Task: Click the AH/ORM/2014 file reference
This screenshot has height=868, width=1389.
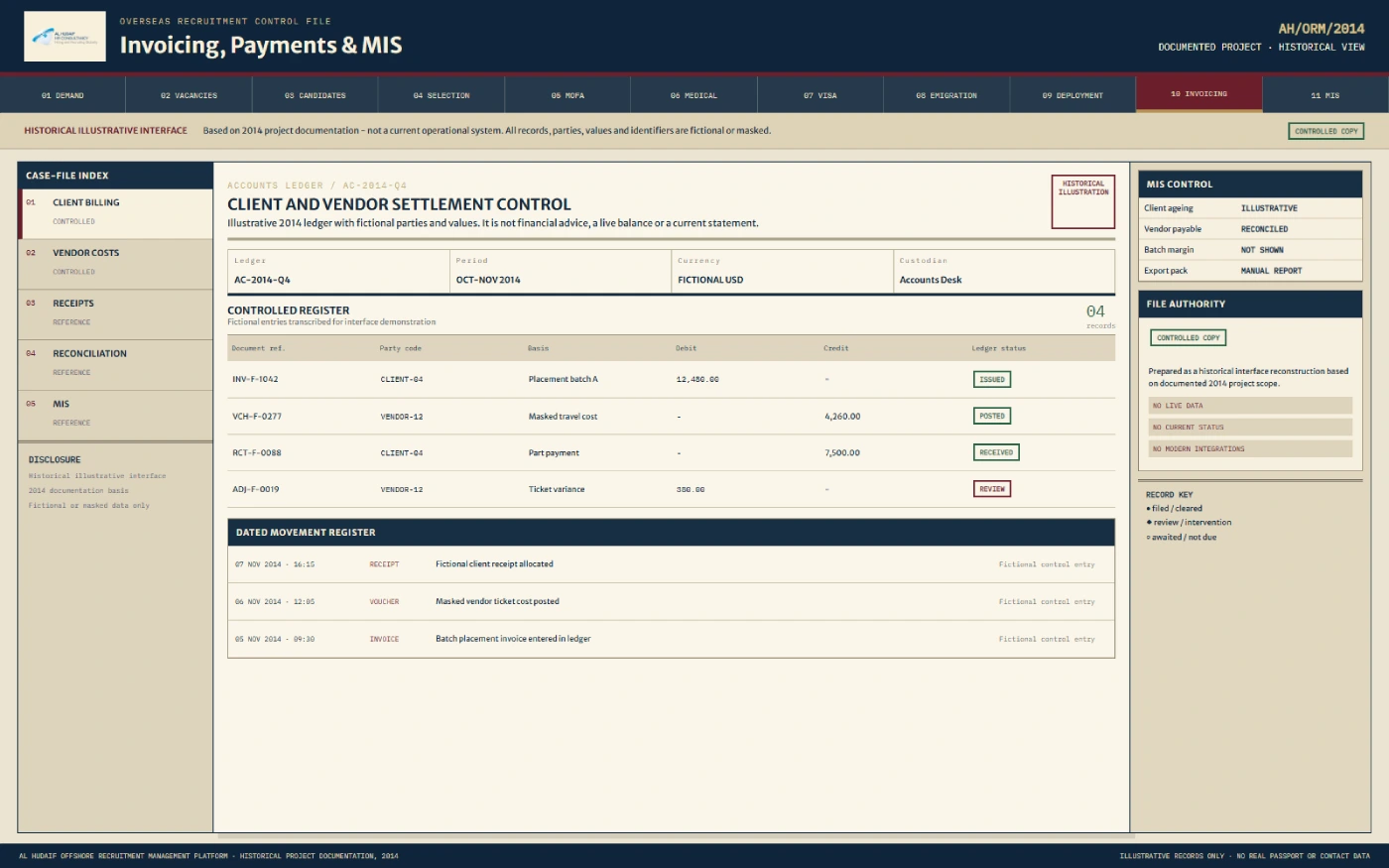Action: 1321,29
